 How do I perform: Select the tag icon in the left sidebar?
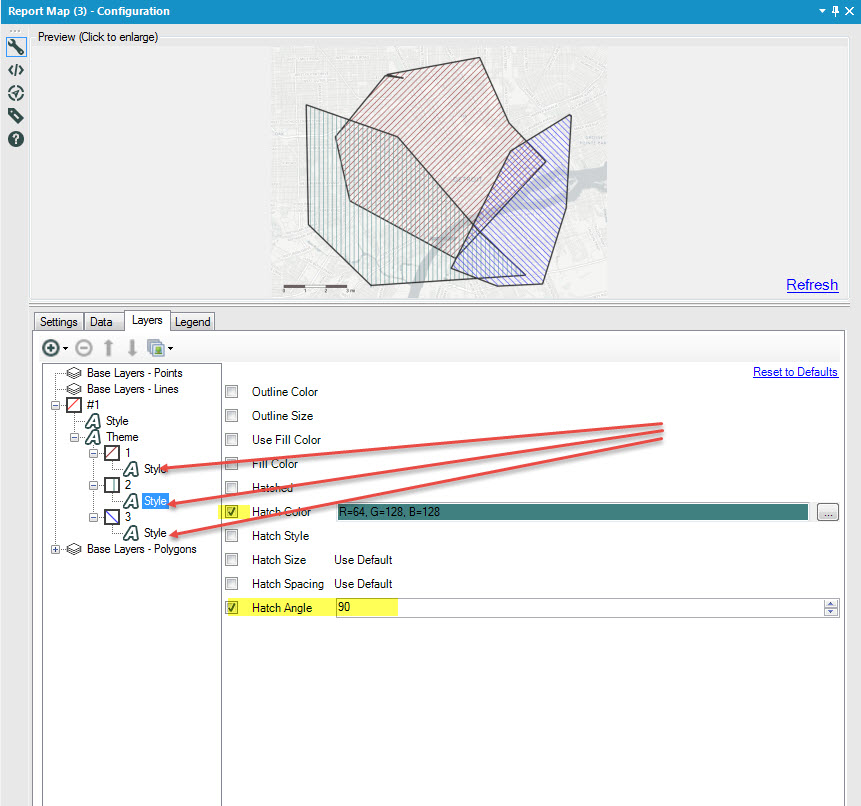[16, 116]
